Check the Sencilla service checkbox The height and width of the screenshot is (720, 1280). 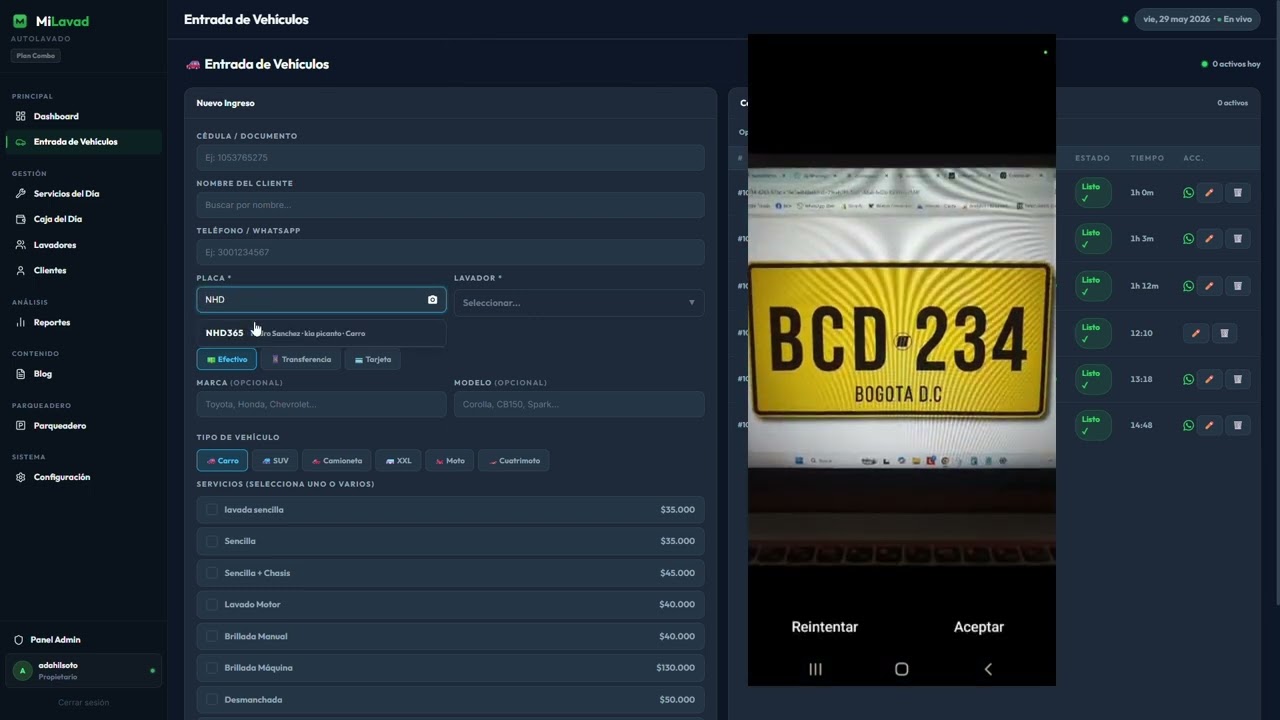(x=212, y=541)
